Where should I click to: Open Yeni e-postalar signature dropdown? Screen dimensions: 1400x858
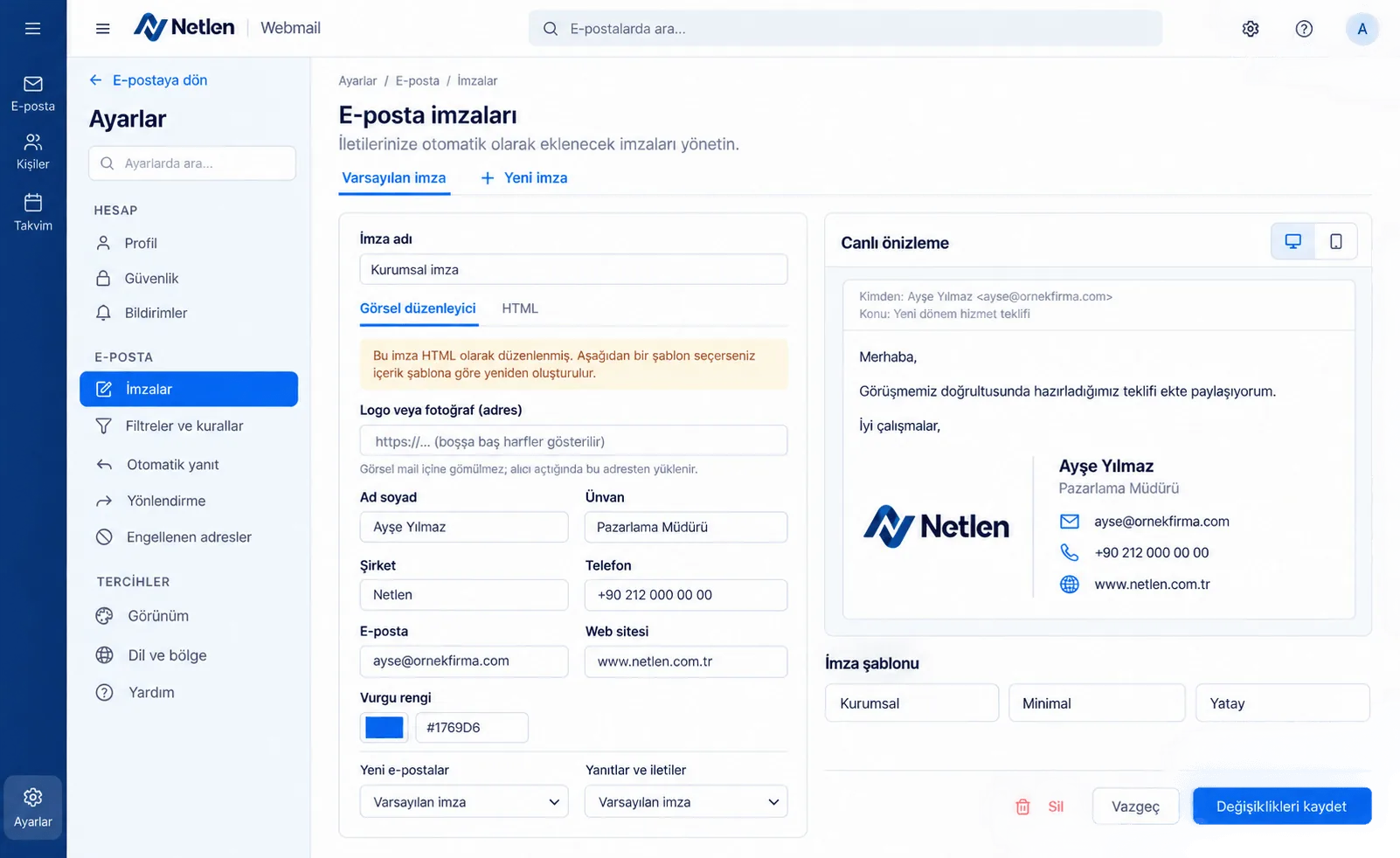464,802
